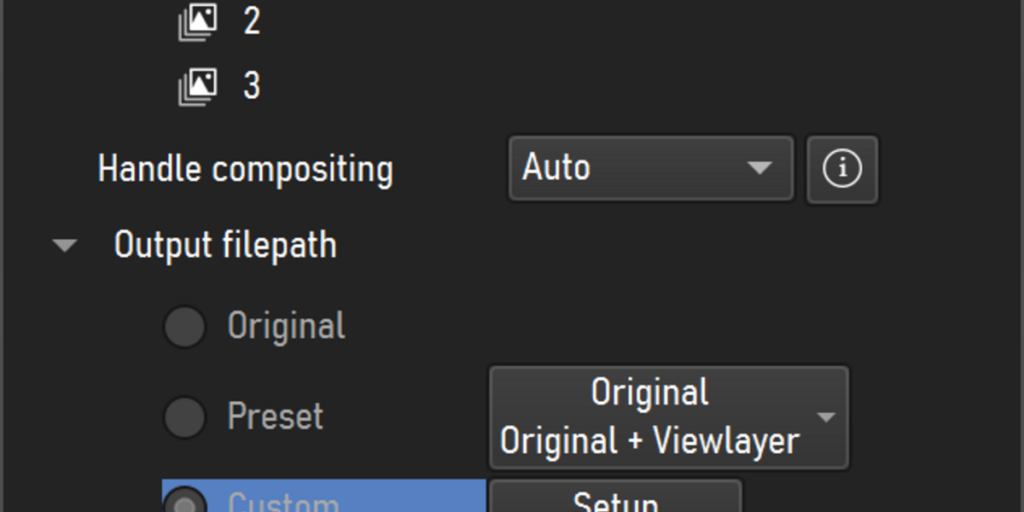Click the Output filepath section header text
Image resolution: width=1024 pixels, height=512 pixels.
click(225, 246)
